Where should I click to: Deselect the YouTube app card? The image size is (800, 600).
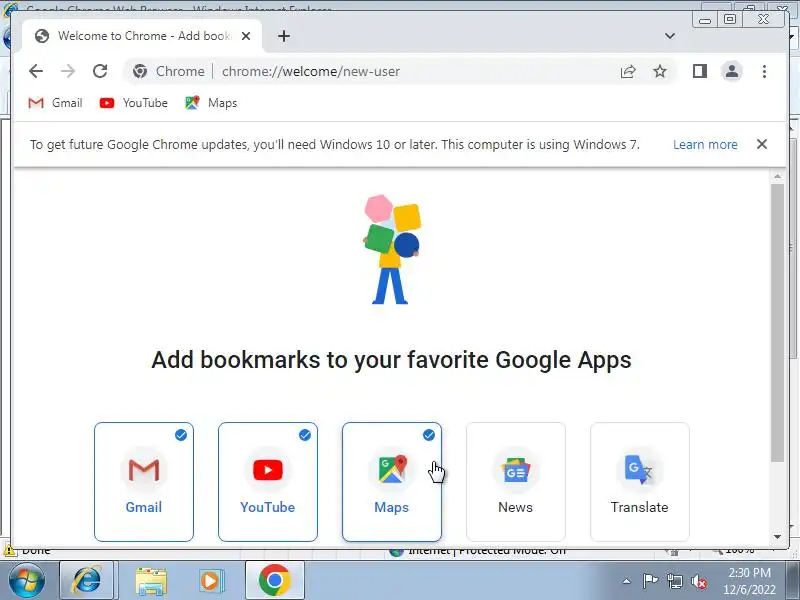268,482
